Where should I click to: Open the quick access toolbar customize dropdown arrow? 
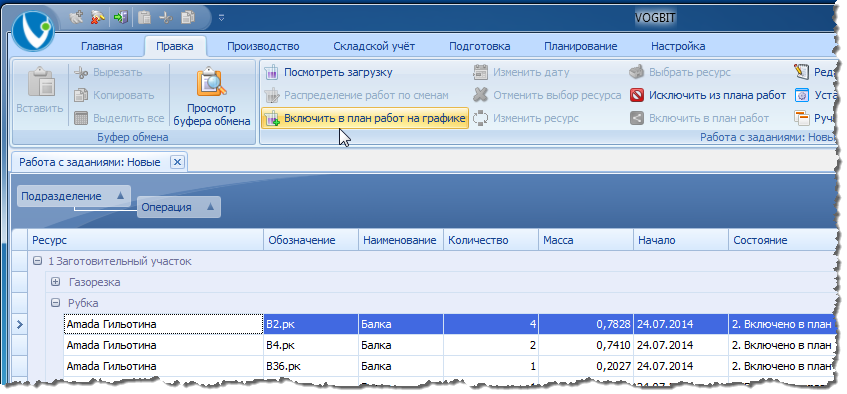tap(221, 17)
